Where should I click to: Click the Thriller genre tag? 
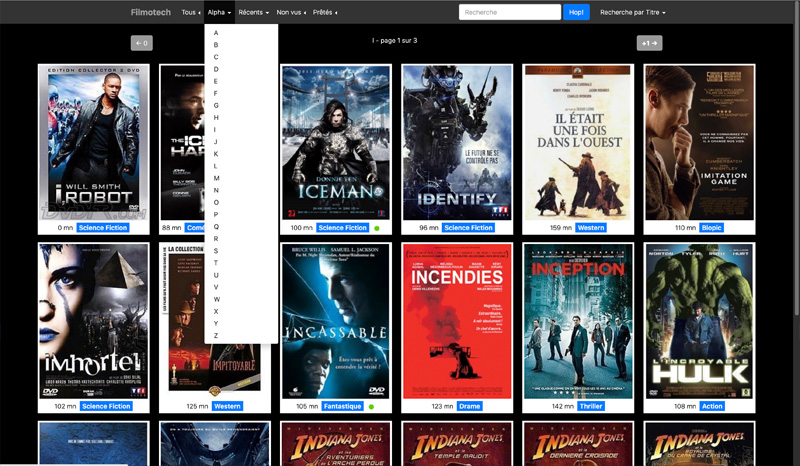[591, 406]
